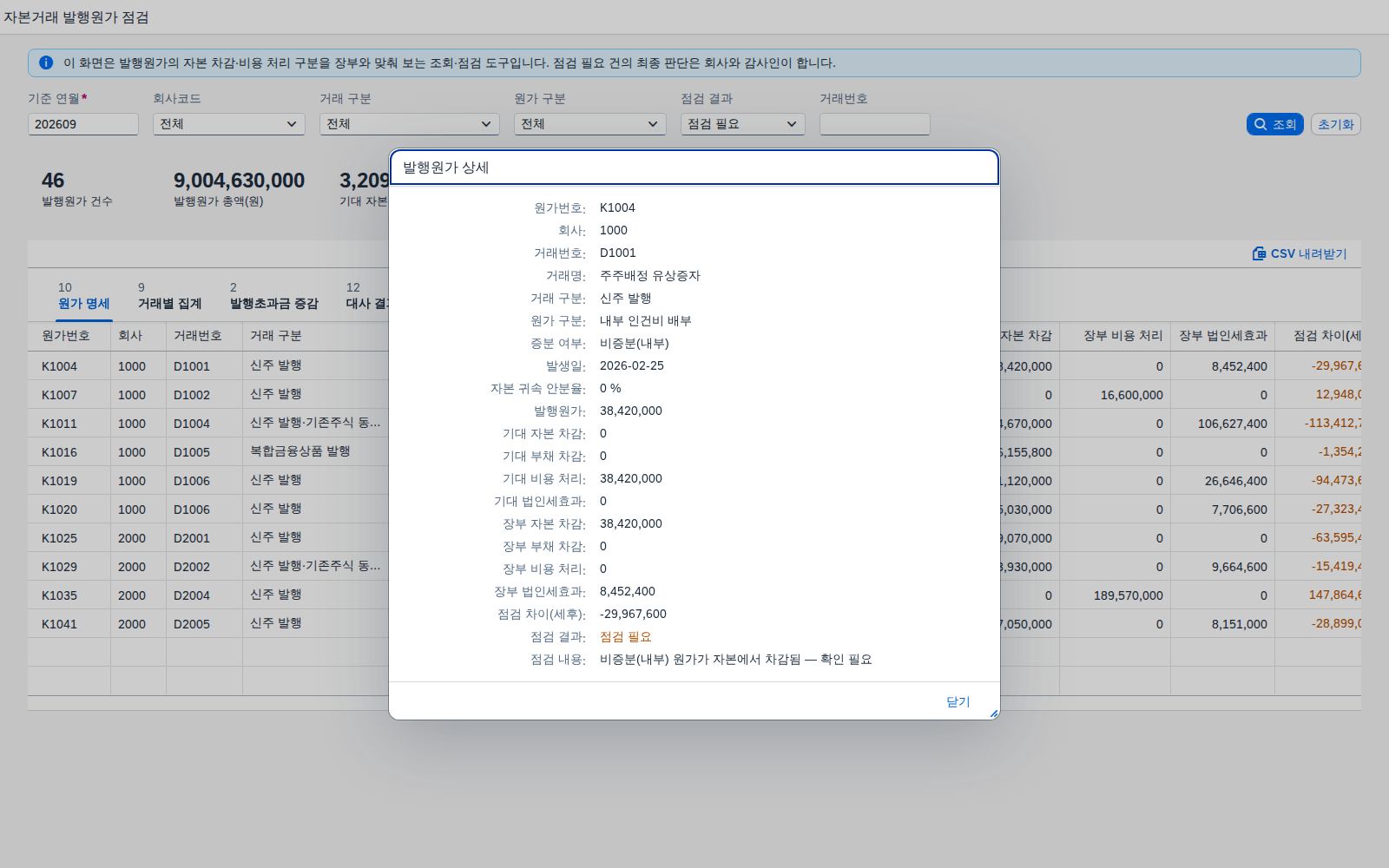This screenshot has width=1389, height=868.
Task: Switch to the 거래별 집계 tab
Action: [x=169, y=296]
